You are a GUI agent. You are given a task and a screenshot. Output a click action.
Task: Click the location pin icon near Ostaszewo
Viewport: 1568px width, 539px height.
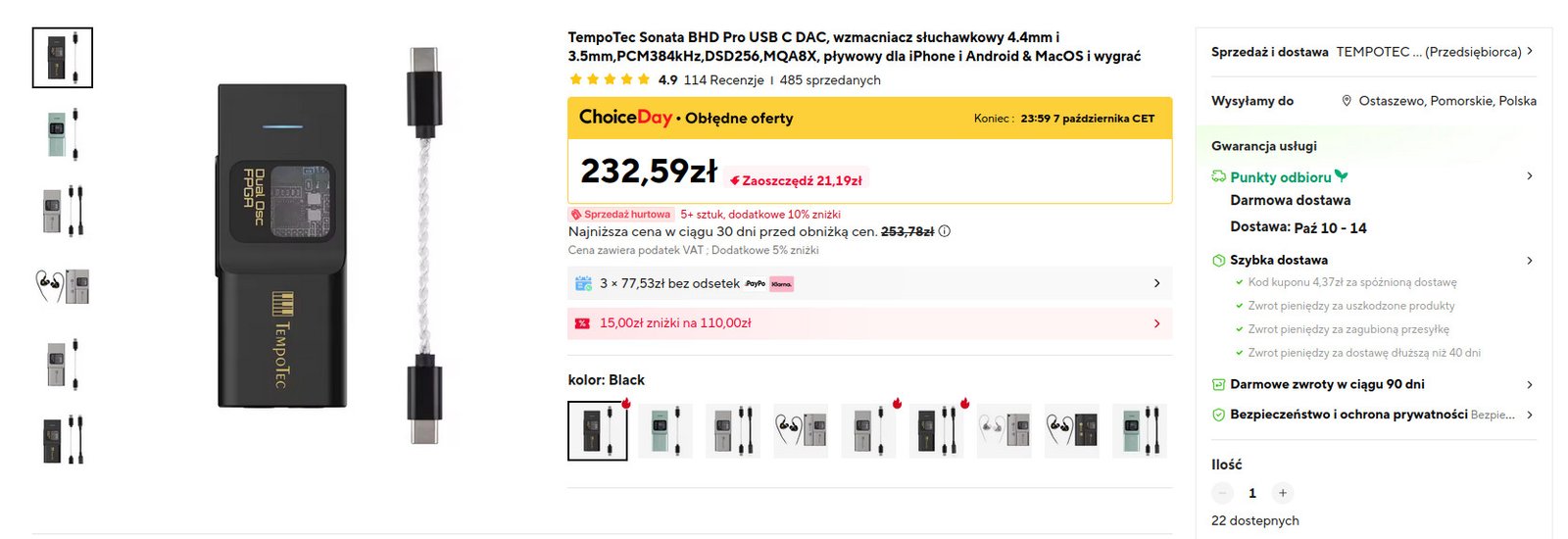[x=1347, y=101]
